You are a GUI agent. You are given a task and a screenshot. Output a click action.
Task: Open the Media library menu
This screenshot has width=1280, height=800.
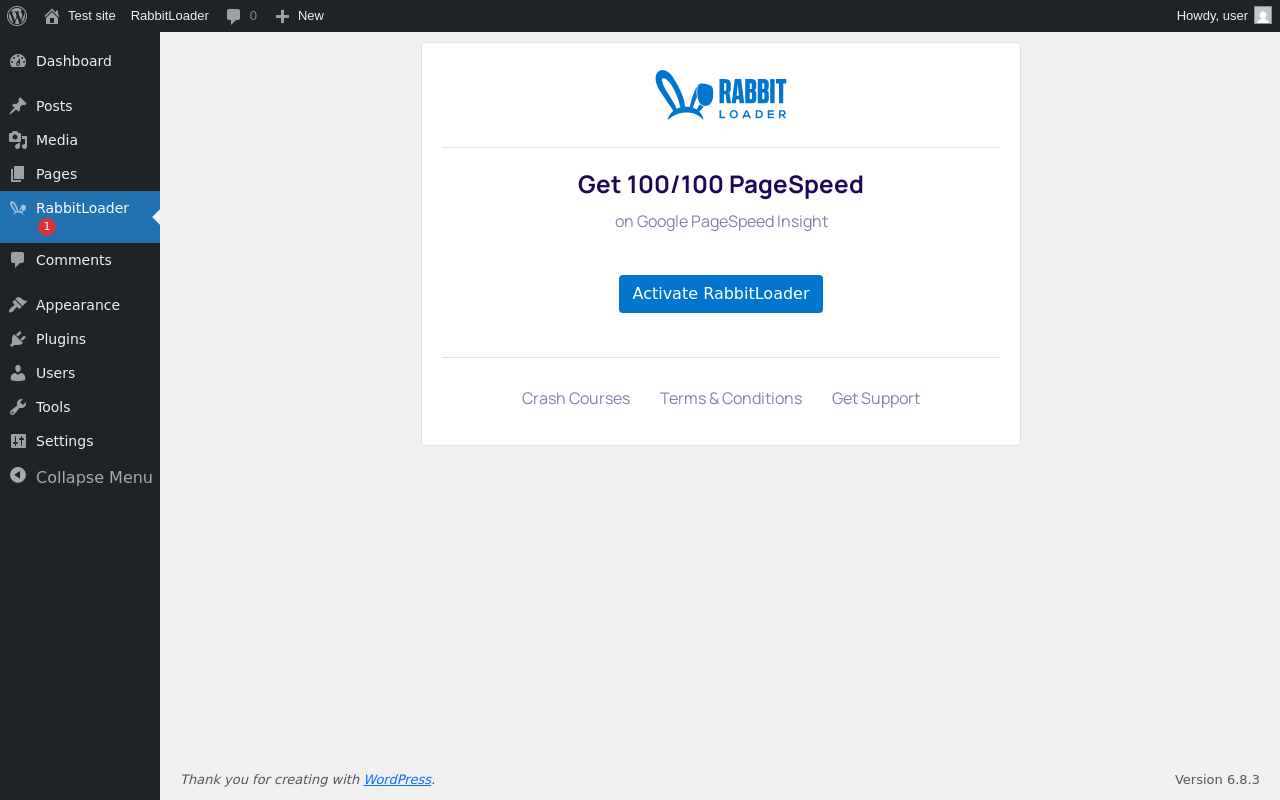(x=80, y=140)
